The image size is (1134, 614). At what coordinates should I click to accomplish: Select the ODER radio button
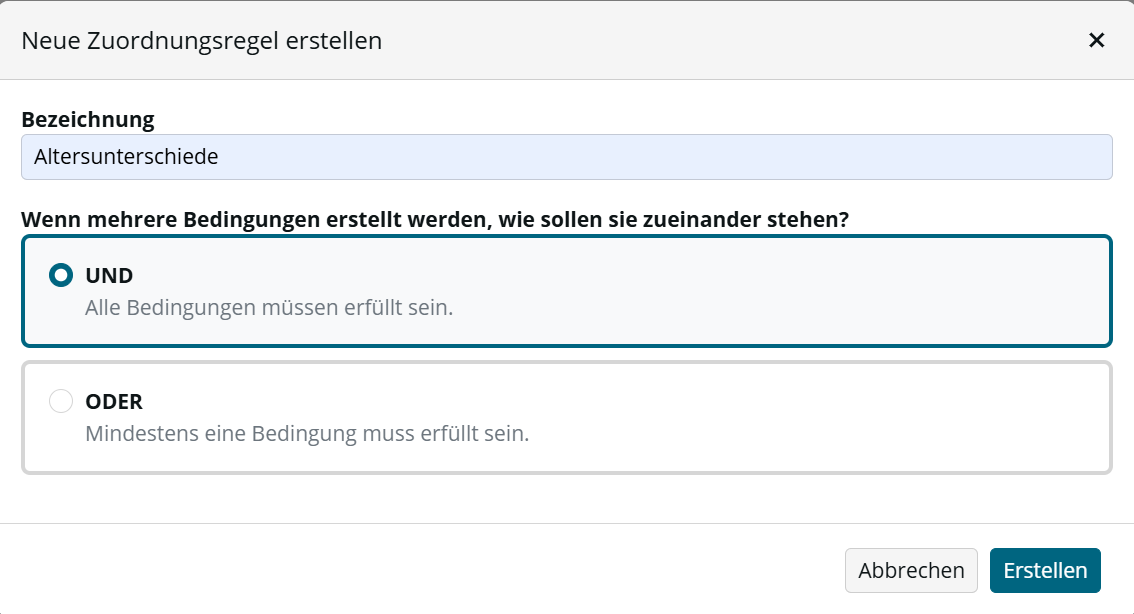click(x=61, y=401)
